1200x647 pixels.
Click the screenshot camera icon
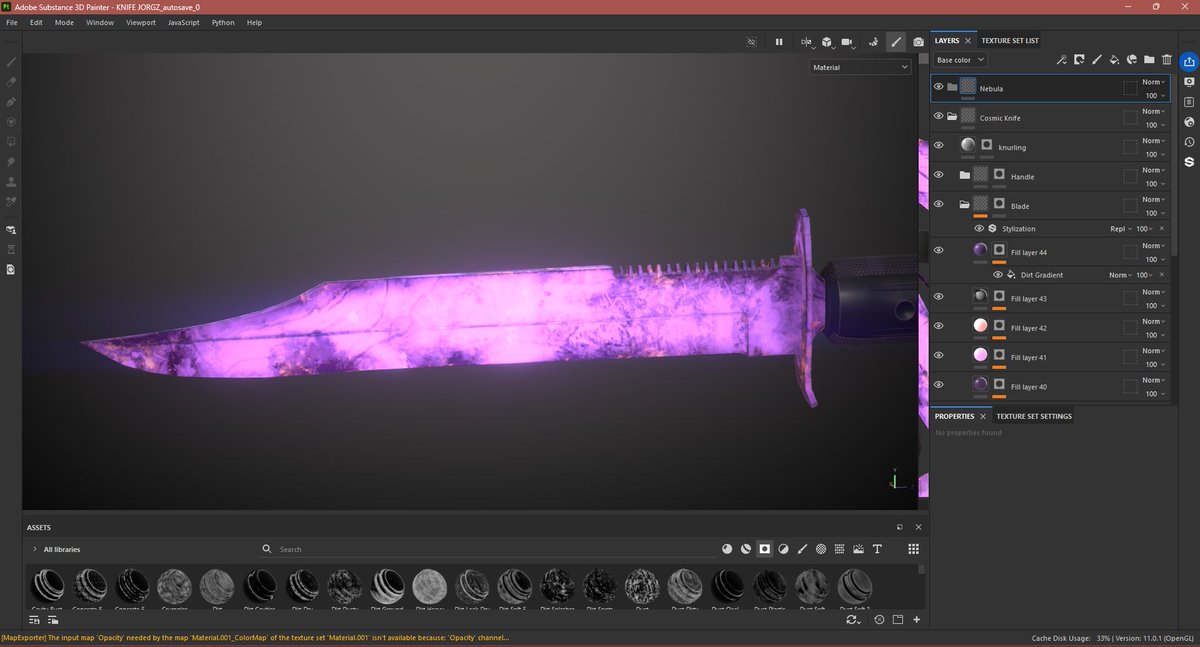[x=918, y=42]
